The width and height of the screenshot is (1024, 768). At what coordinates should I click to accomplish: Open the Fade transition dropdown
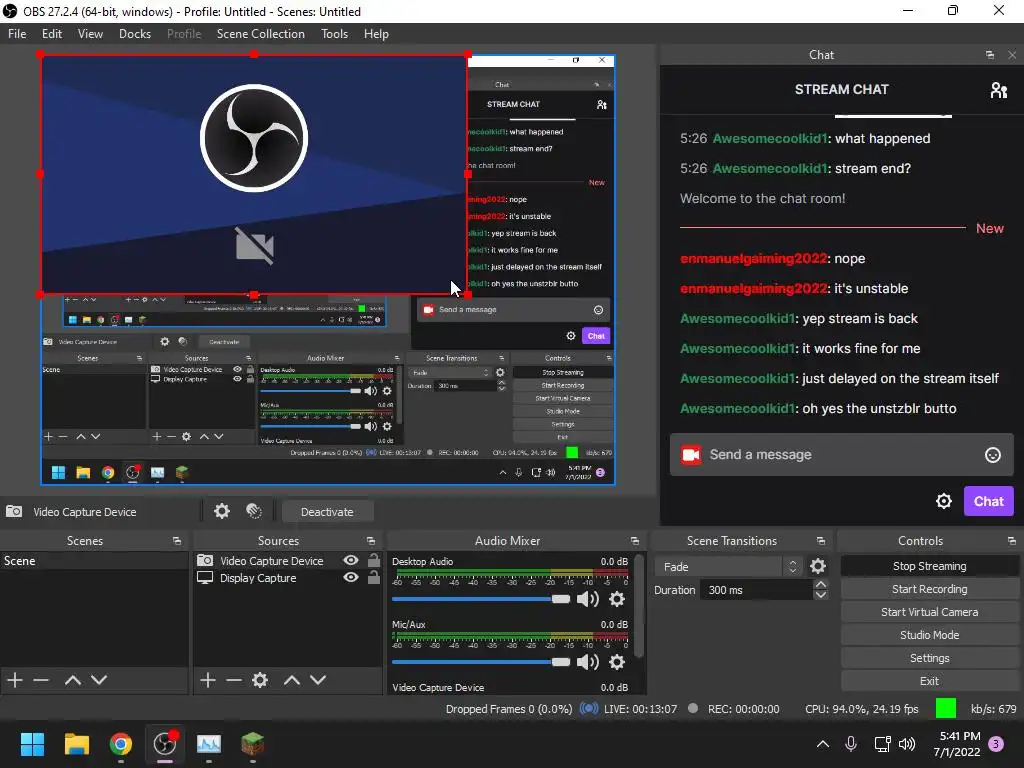coord(729,566)
